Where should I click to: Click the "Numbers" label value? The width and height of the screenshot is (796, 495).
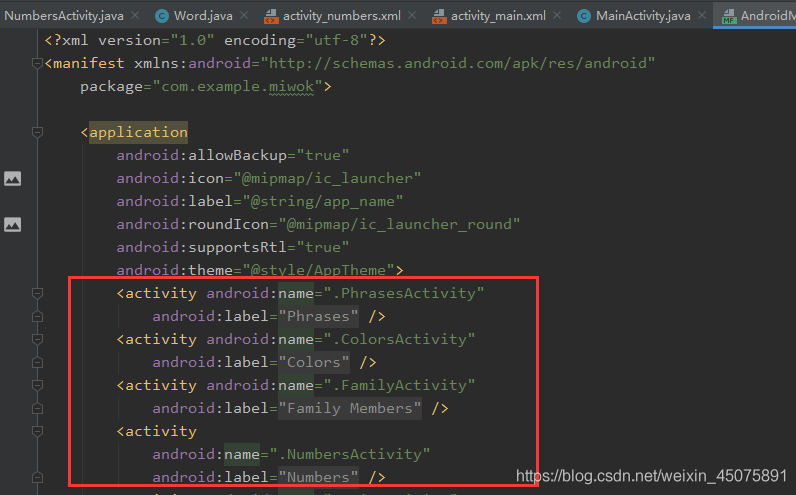coord(318,477)
